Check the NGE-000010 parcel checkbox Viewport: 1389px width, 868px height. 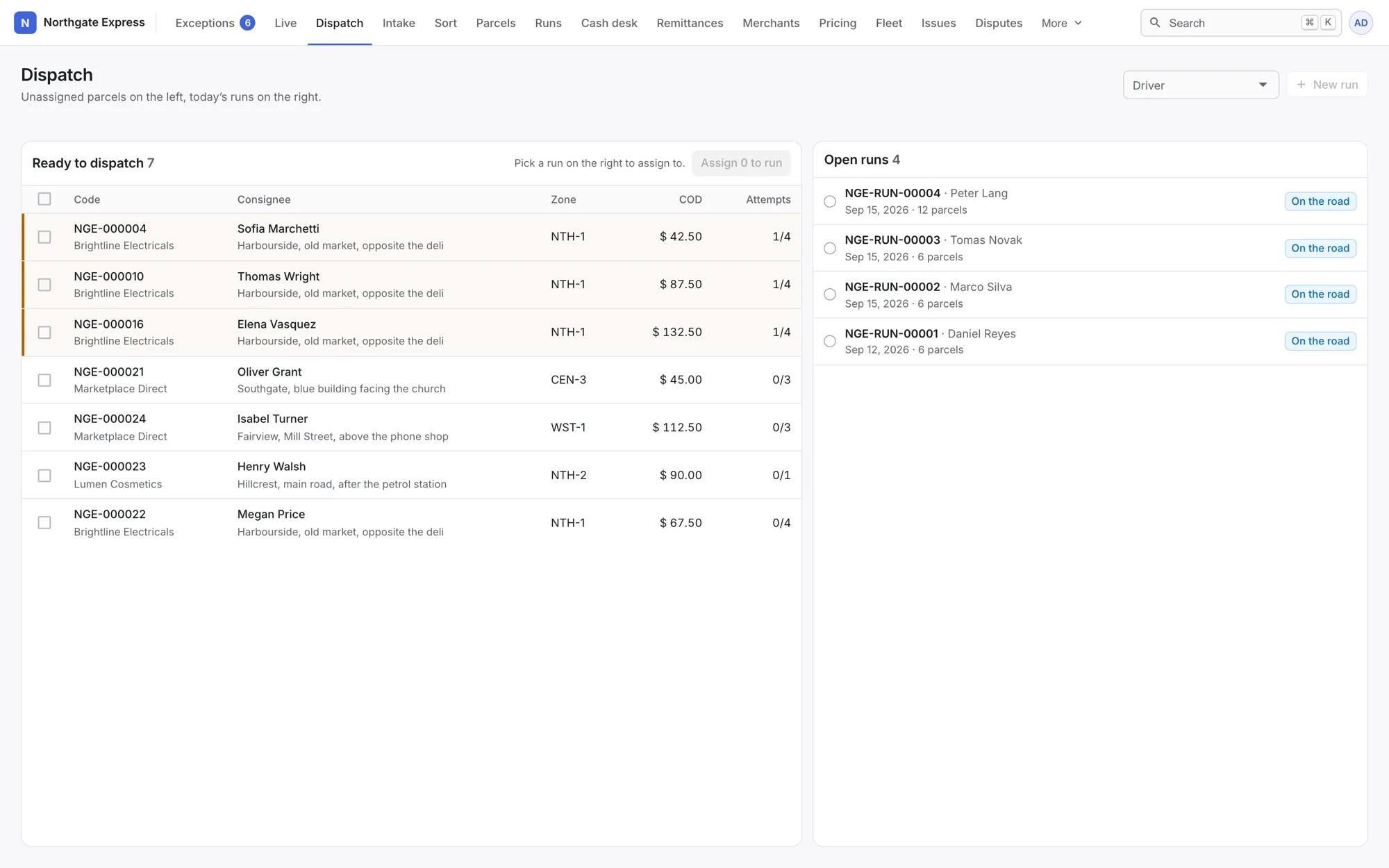[x=44, y=285]
